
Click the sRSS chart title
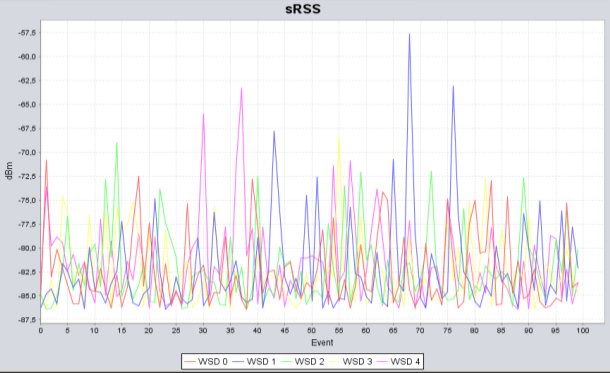[x=303, y=9]
